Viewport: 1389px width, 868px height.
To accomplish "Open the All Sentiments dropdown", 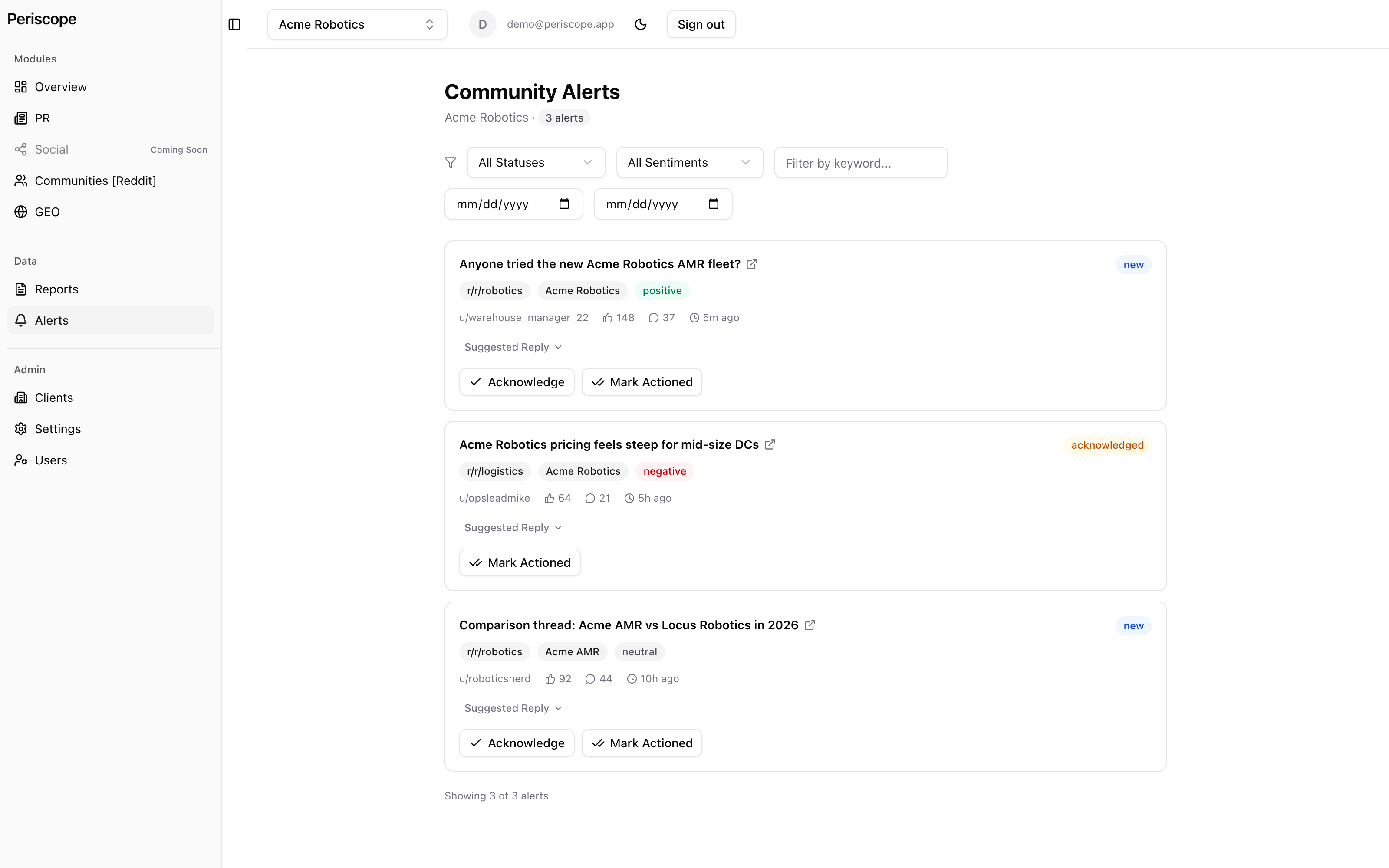I will pyautogui.click(x=689, y=162).
